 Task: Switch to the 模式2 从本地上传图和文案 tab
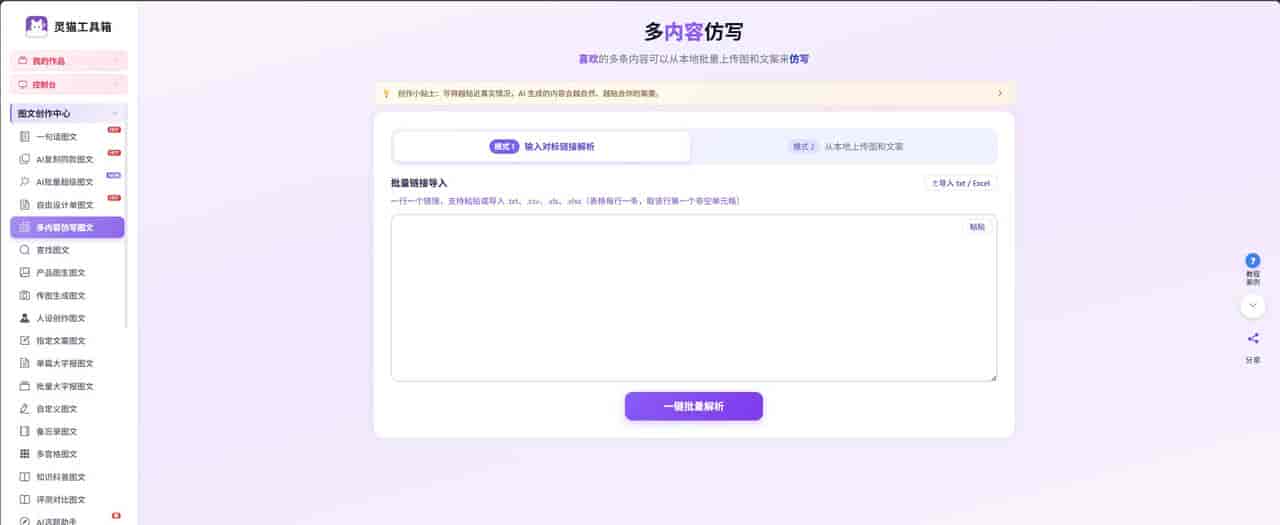tap(847, 146)
